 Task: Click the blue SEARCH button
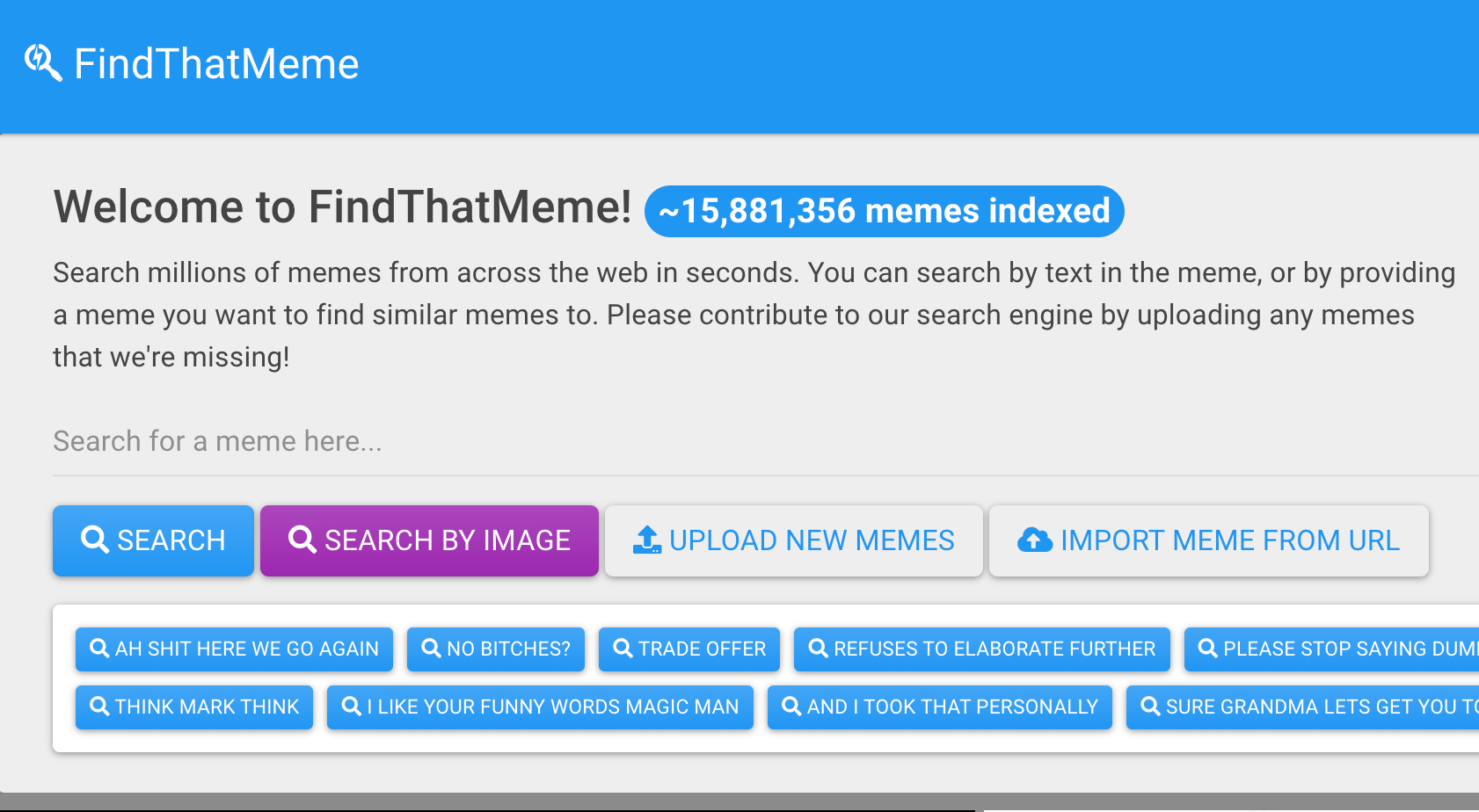coord(153,540)
